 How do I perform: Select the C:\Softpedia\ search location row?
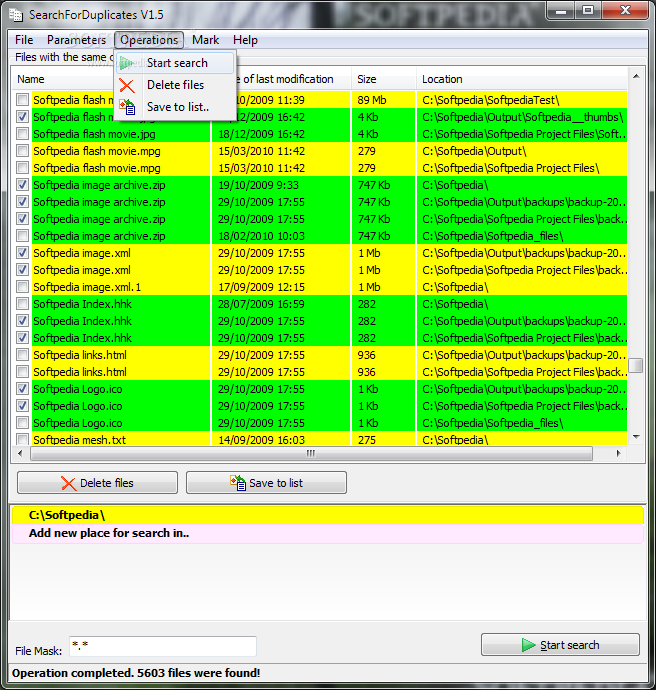pyautogui.click(x=328, y=515)
